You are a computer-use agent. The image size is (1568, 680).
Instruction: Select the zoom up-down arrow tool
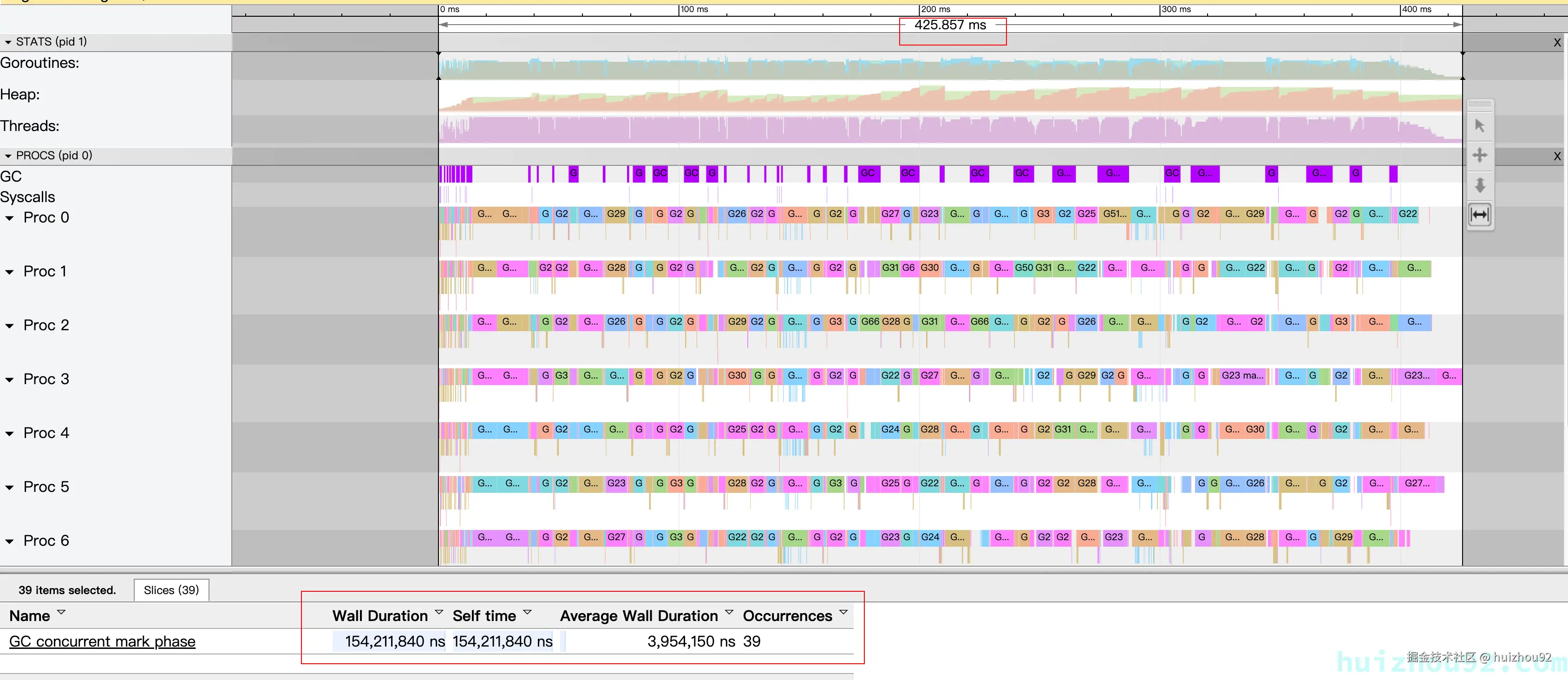point(1480,185)
